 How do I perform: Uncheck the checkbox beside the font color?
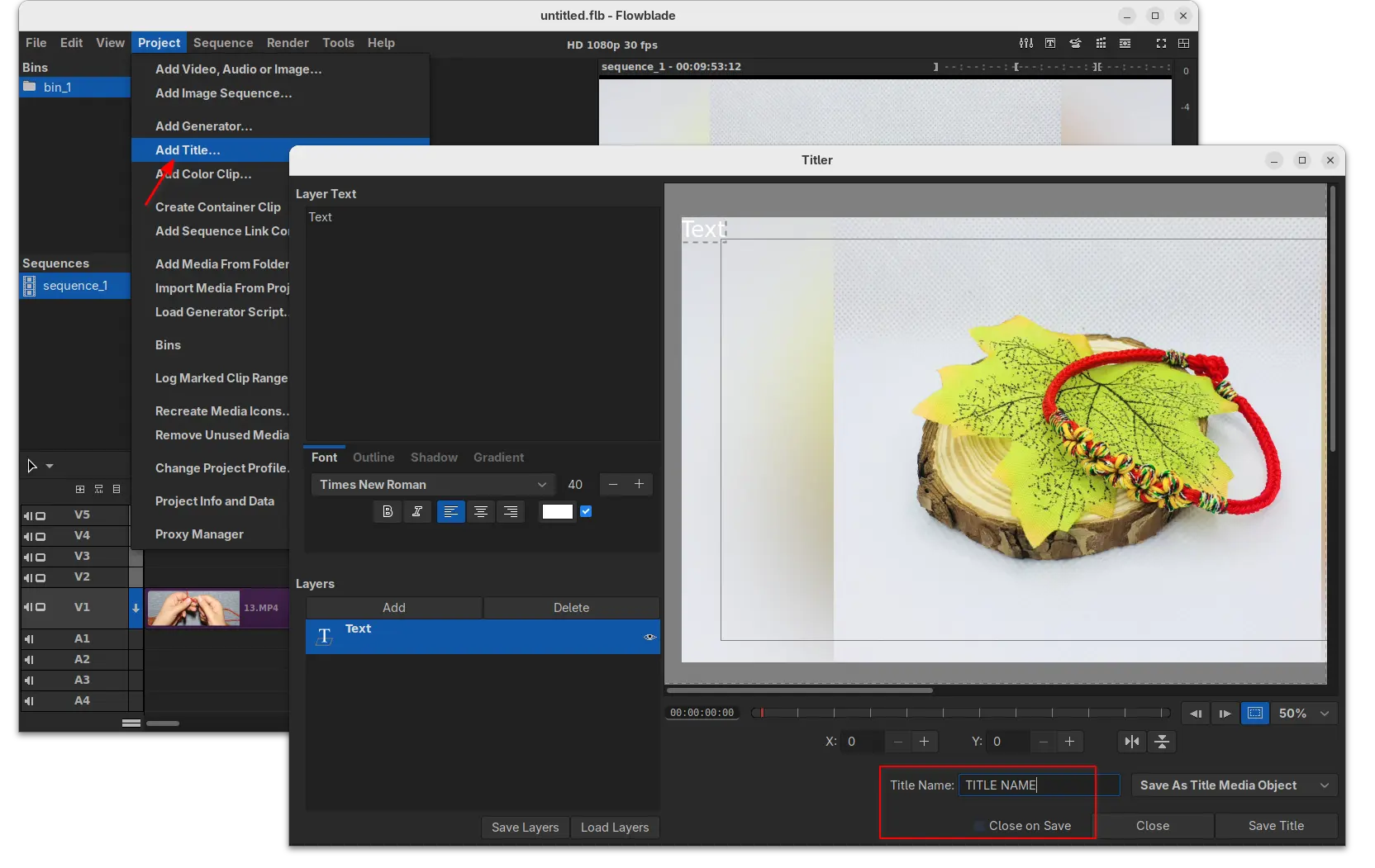586,512
